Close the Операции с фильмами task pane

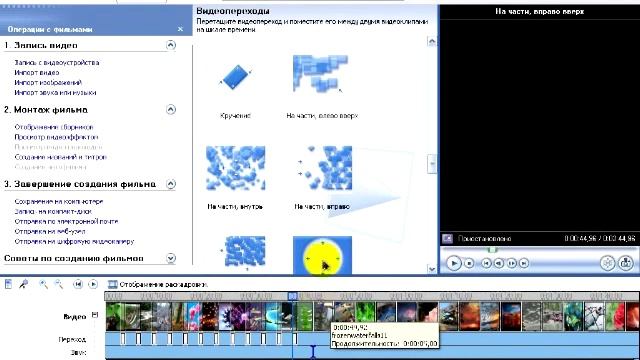(x=180, y=29)
